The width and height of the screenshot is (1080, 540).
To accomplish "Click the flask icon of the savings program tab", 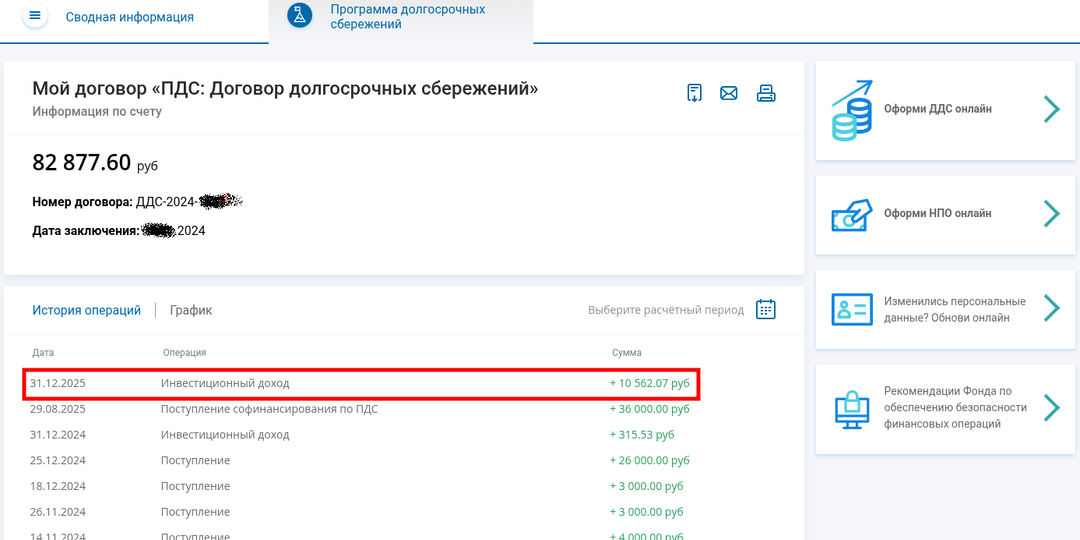I will [x=300, y=17].
